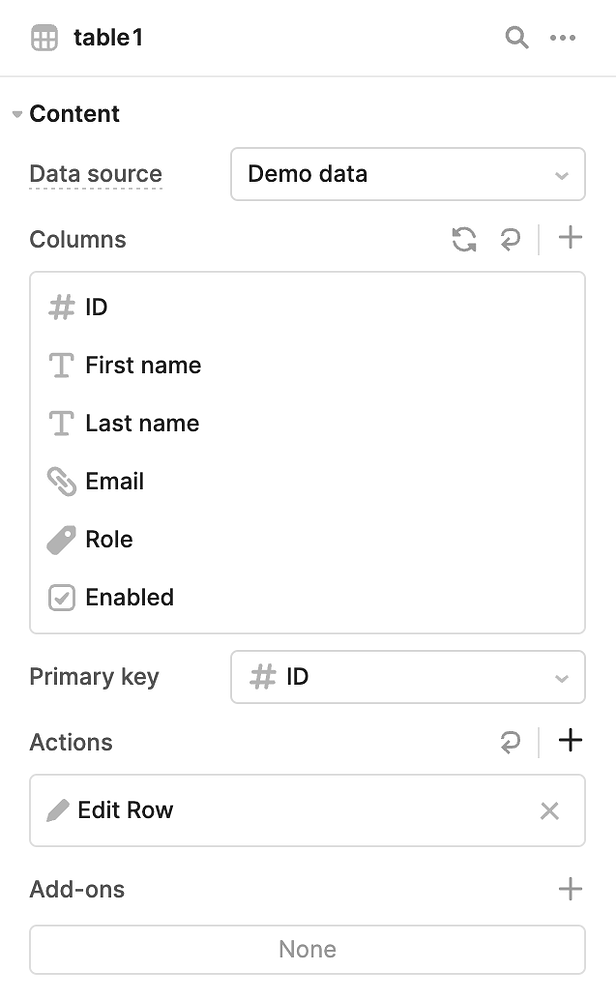Collapse the Content section
Image resolution: width=616 pixels, height=1000 pixels.
pos(17,114)
